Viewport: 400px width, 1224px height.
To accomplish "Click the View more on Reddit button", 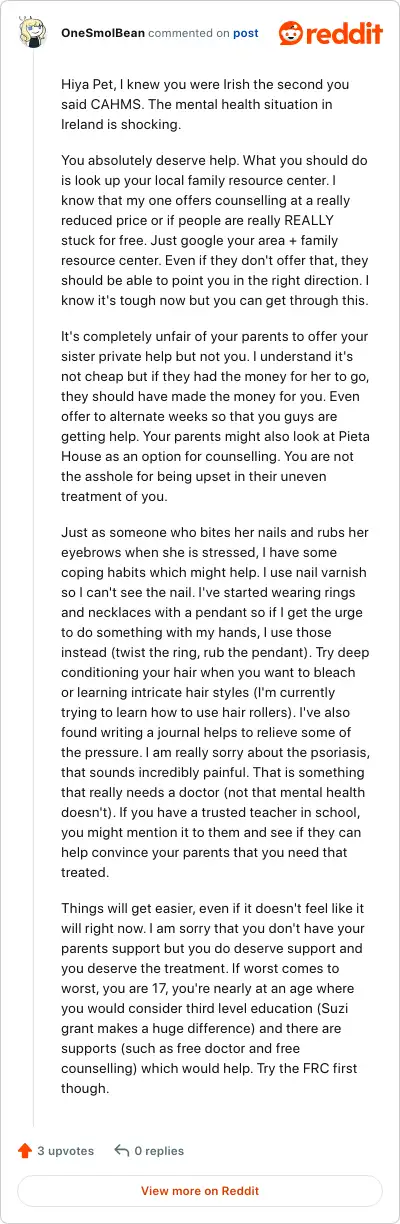I will pyautogui.click(x=200, y=1191).
